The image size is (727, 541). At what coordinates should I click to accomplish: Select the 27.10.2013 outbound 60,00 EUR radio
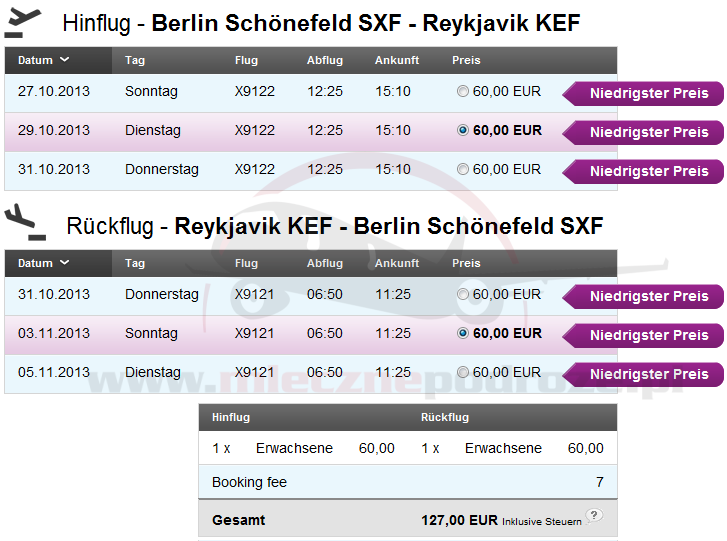[462, 92]
